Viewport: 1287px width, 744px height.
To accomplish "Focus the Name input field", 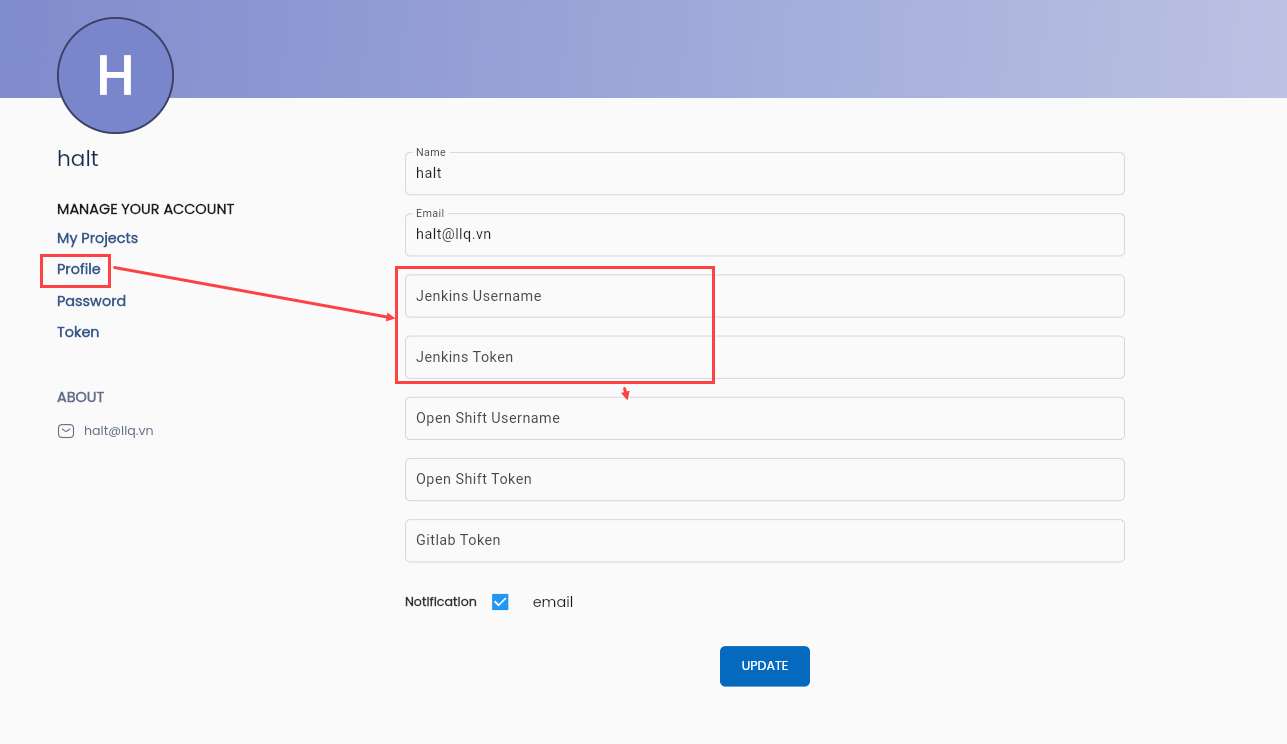I will 765,173.
